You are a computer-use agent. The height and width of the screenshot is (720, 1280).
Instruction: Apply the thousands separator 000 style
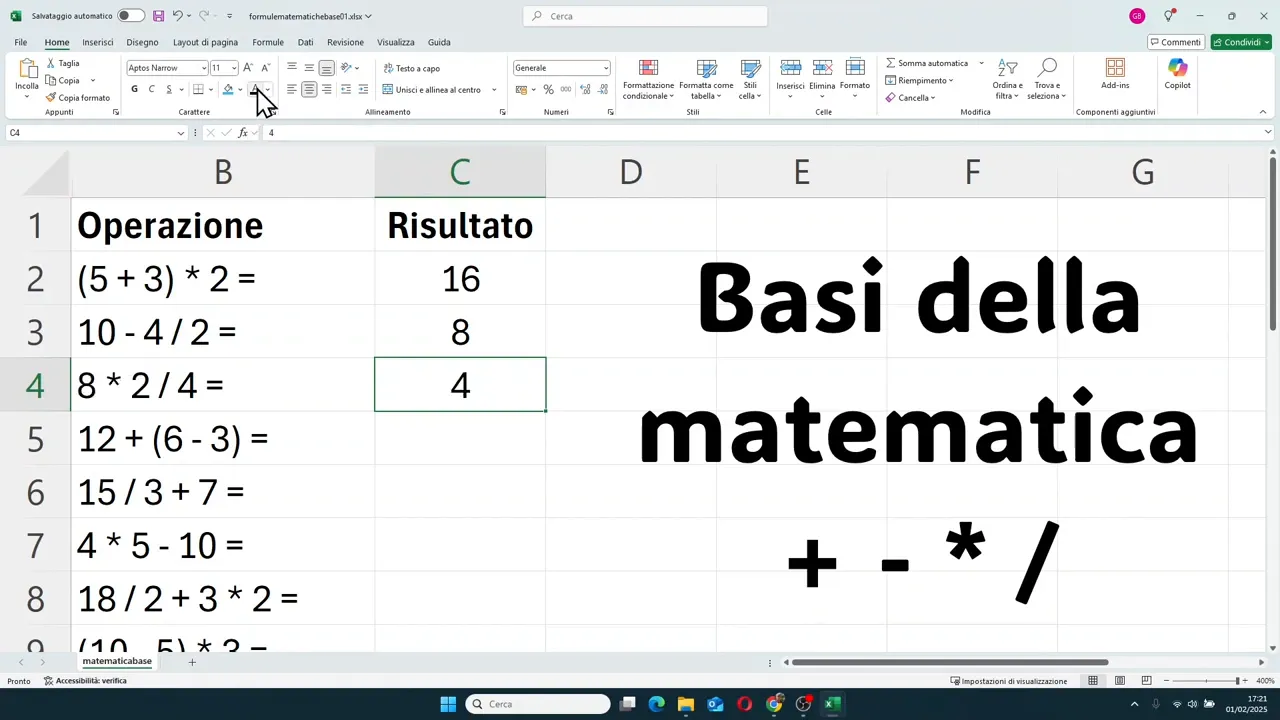coord(566,89)
